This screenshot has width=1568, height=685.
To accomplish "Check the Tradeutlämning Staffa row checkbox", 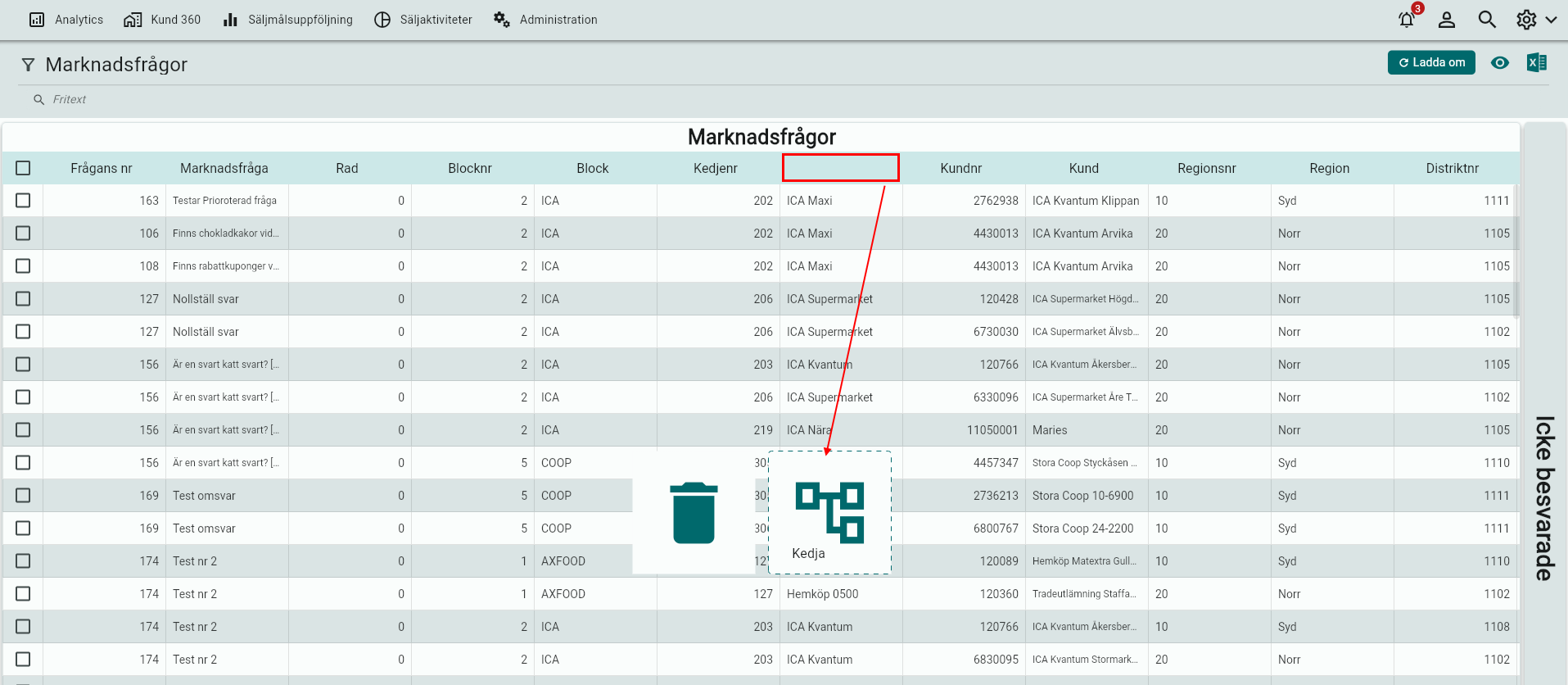I will (x=23, y=594).
